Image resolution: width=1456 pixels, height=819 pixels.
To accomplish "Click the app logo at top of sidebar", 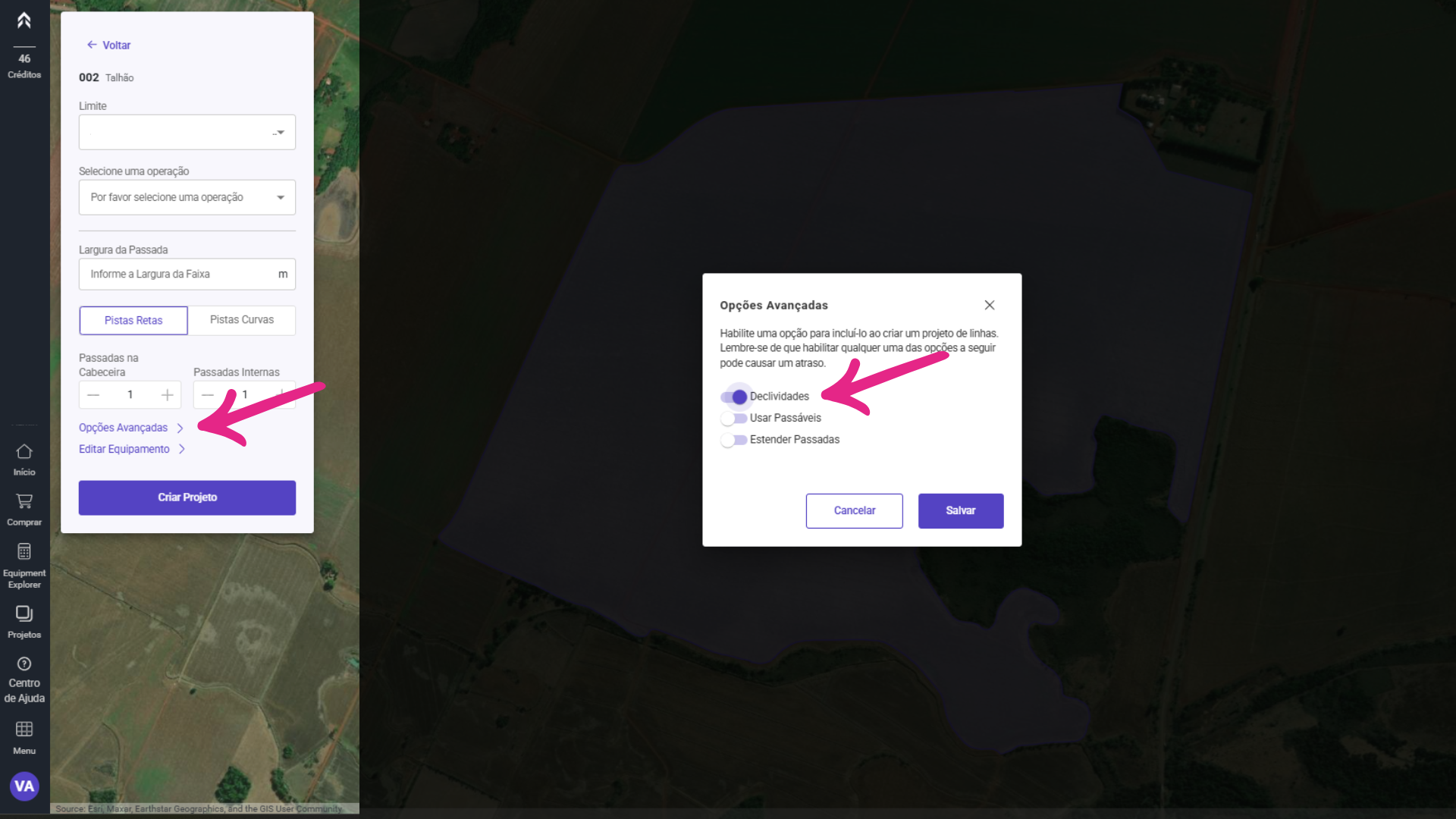I will pos(24,20).
